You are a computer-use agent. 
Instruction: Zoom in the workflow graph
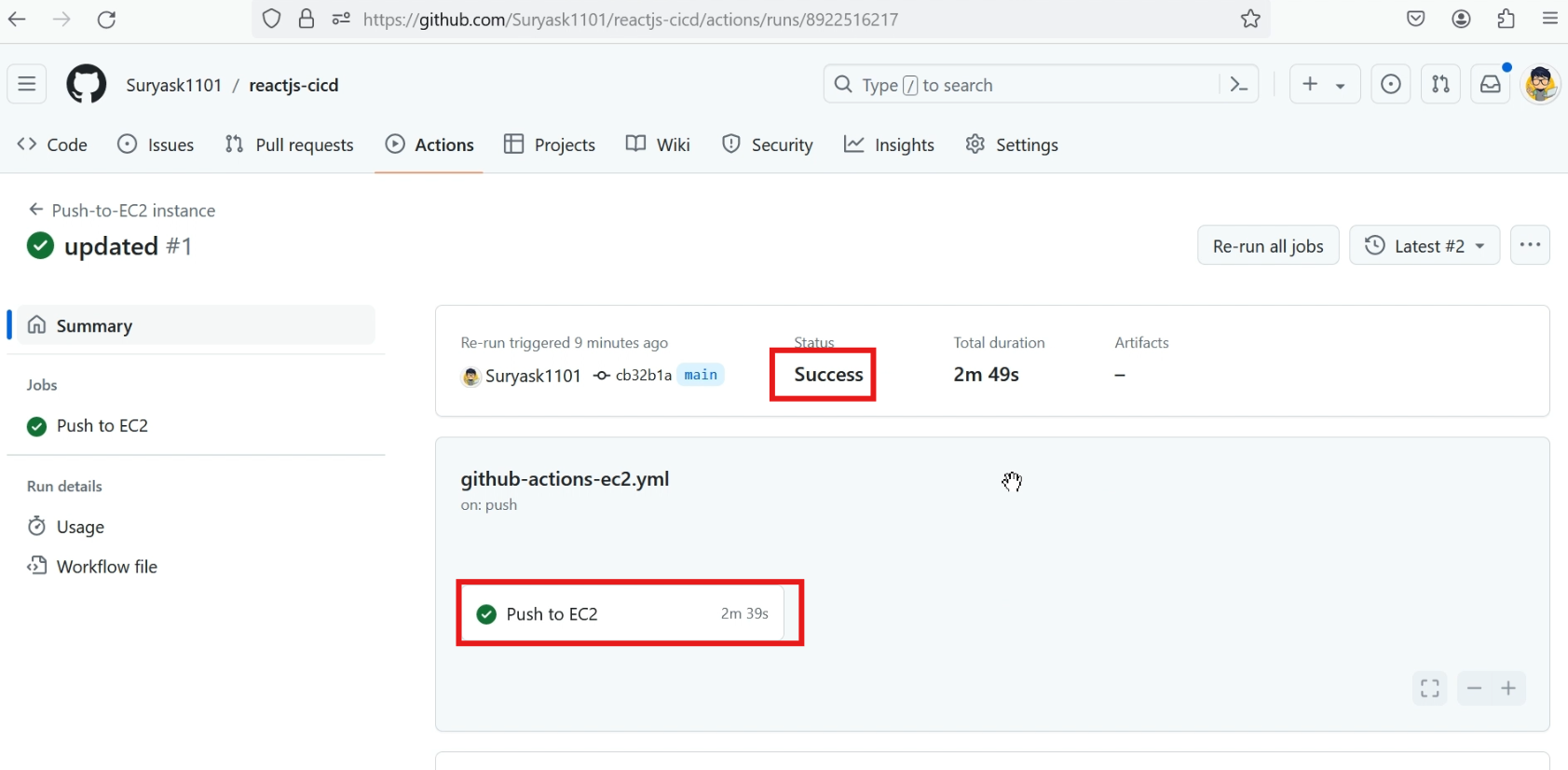[x=1508, y=689]
